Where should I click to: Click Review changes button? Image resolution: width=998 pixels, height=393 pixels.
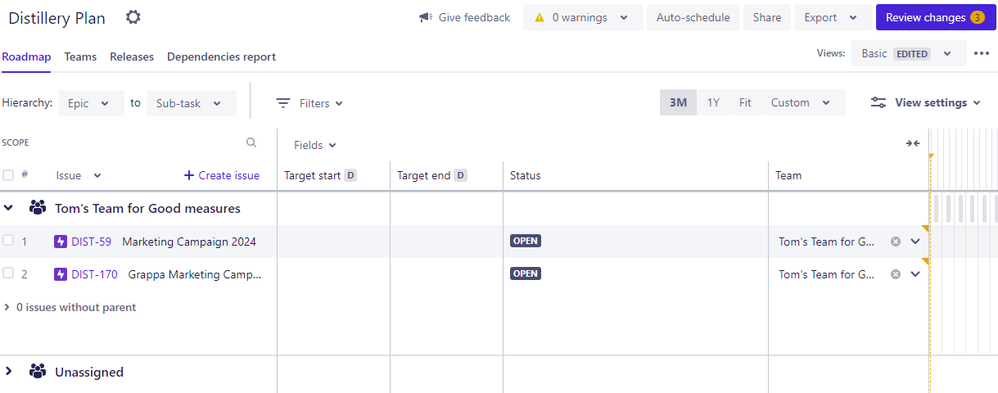pyautogui.click(x=935, y=17)
